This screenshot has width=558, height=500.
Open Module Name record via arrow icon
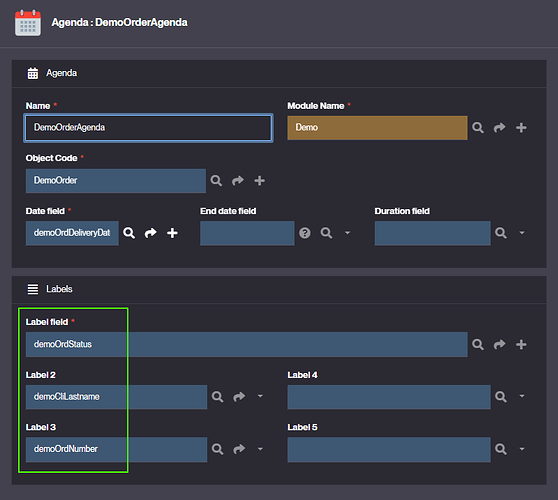pyautogui.click(x=499, y=127)
